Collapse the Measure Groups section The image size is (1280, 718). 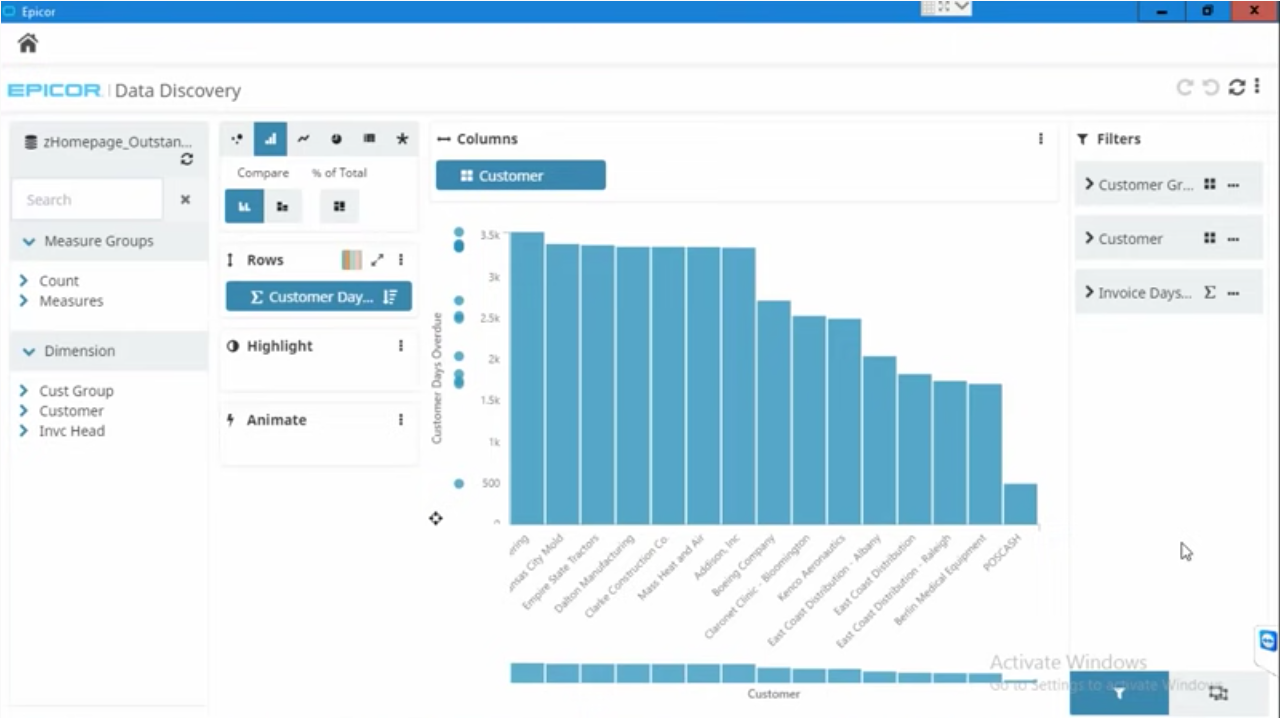point(29,241)
